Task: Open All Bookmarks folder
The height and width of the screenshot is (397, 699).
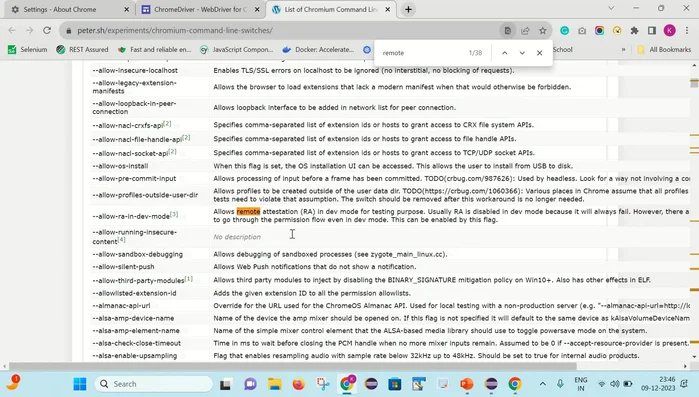Action: click(x=664, y=49)
